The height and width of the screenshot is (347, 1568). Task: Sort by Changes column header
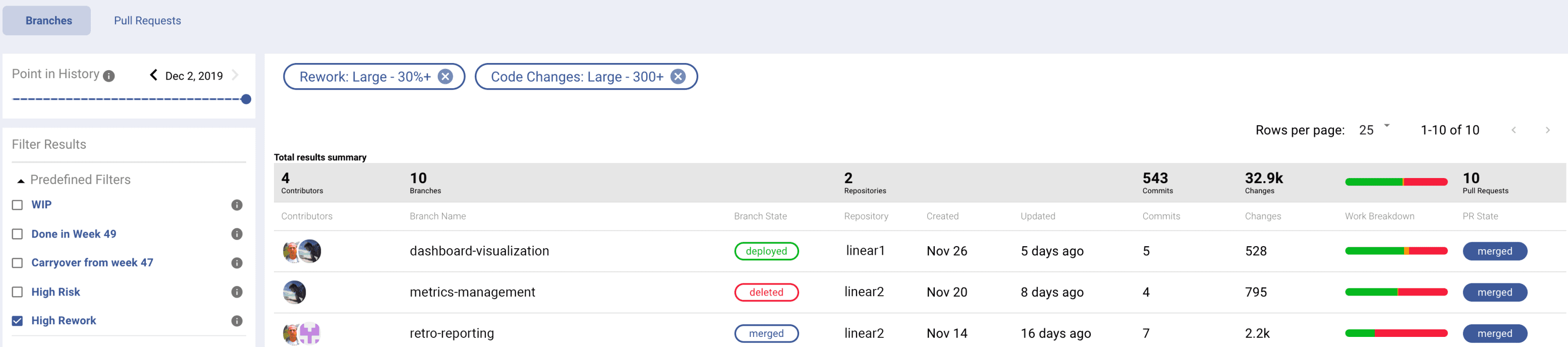tap(1262, 216)
